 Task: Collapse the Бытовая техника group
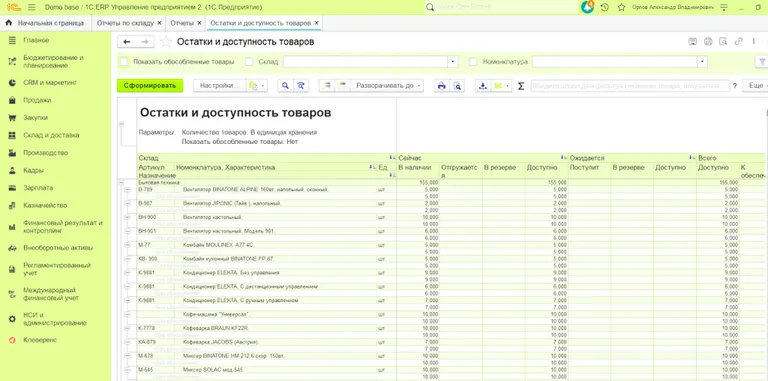click(121, 182)
